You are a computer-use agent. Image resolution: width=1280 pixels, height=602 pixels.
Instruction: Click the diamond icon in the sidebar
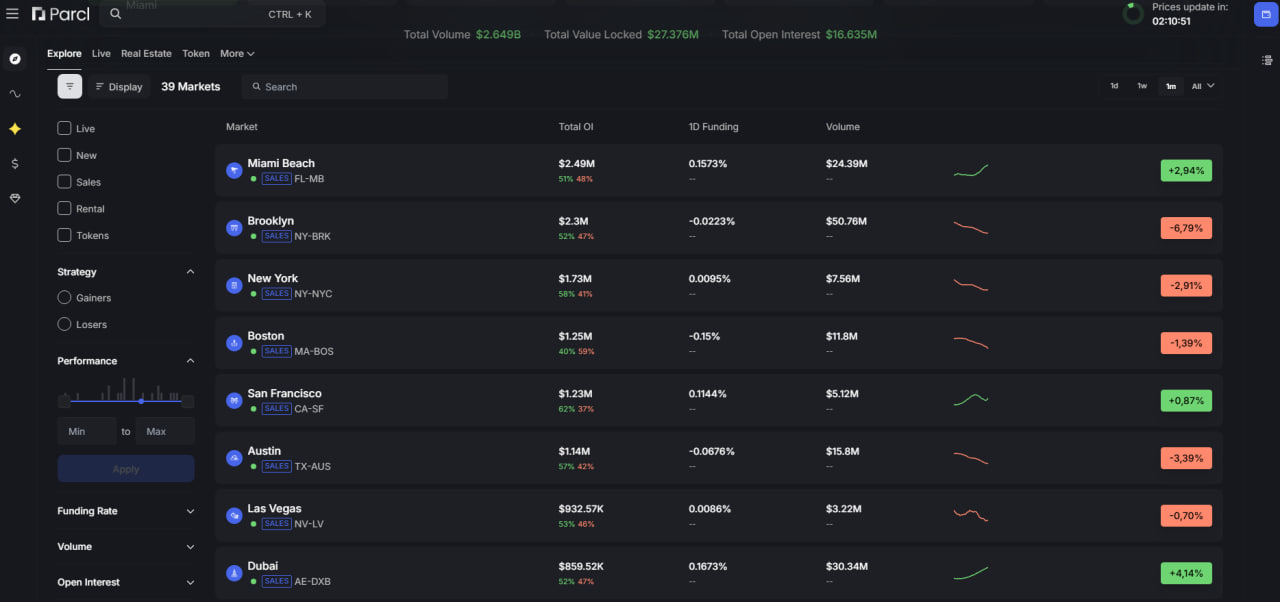14,198
